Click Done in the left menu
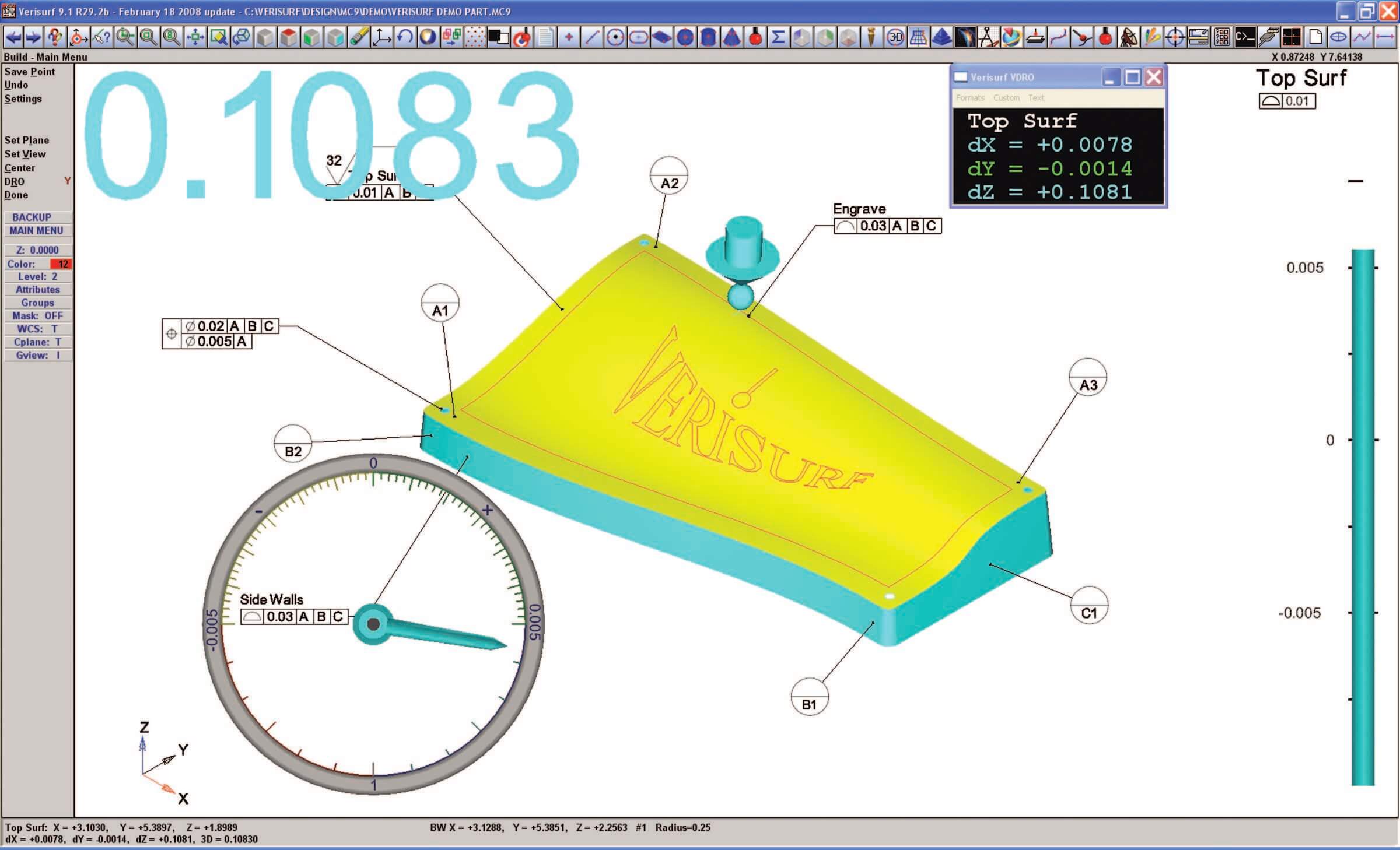This screenshot has height=850, width=1400. point(16,195)
